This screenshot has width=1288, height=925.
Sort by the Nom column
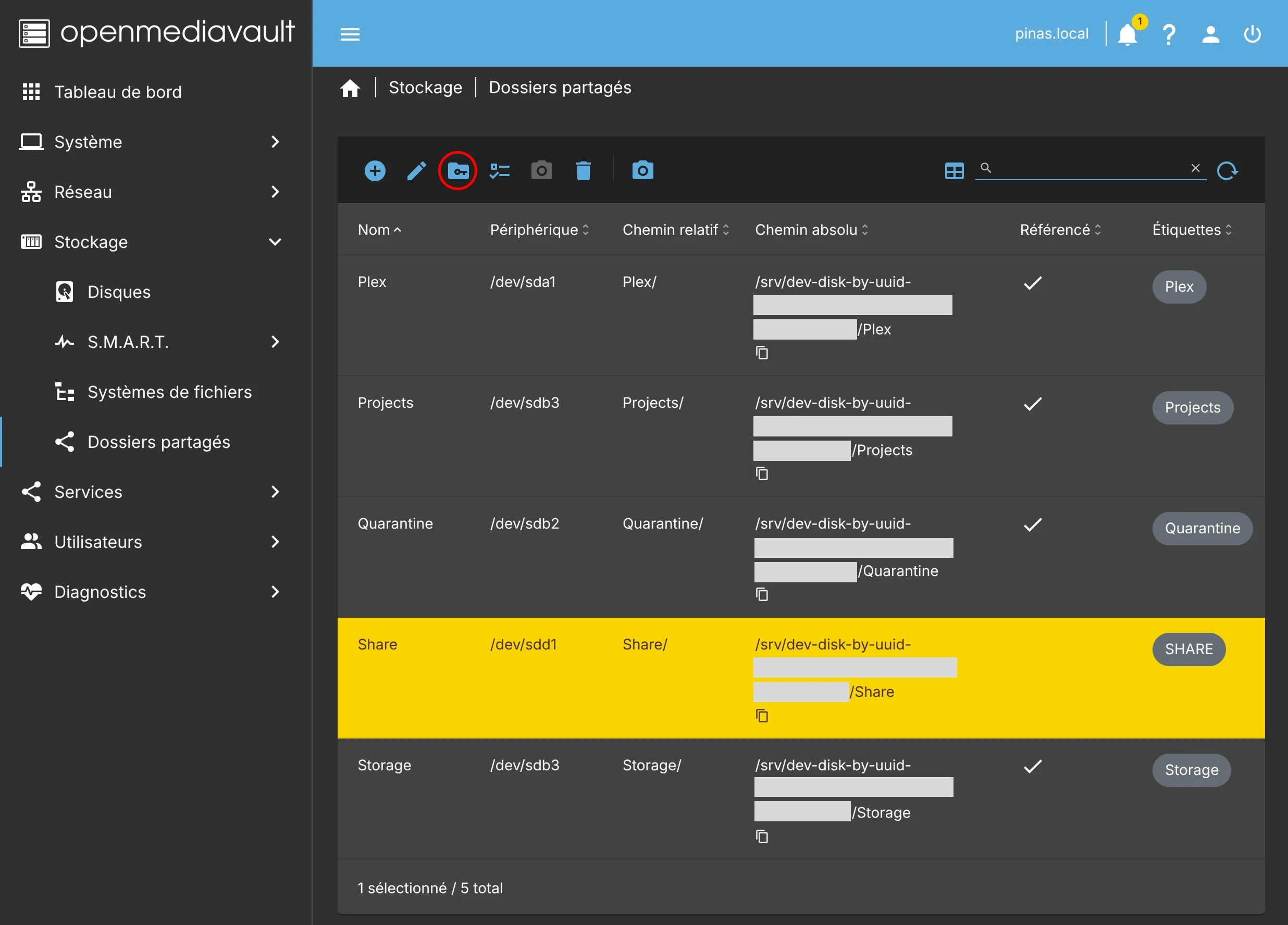(x=379, y=229)
